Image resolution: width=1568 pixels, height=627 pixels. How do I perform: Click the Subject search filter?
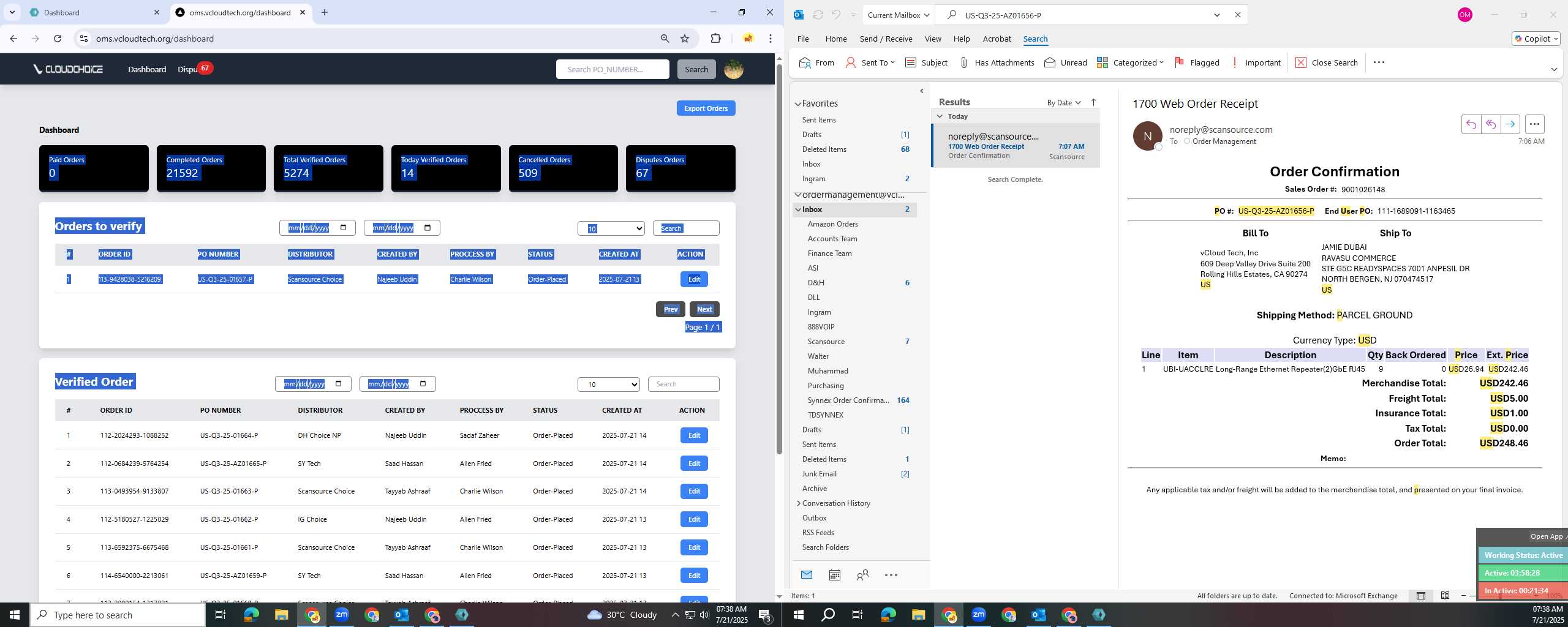(x=926, y=62)
